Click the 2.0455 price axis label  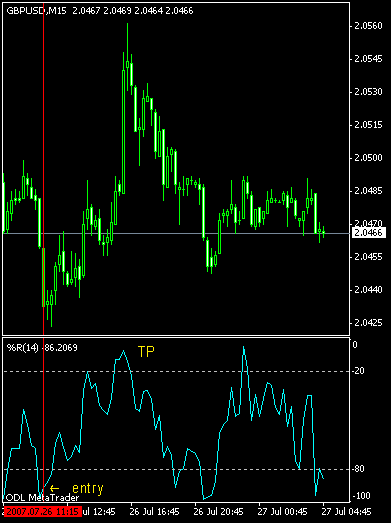(x=368, y=257)
